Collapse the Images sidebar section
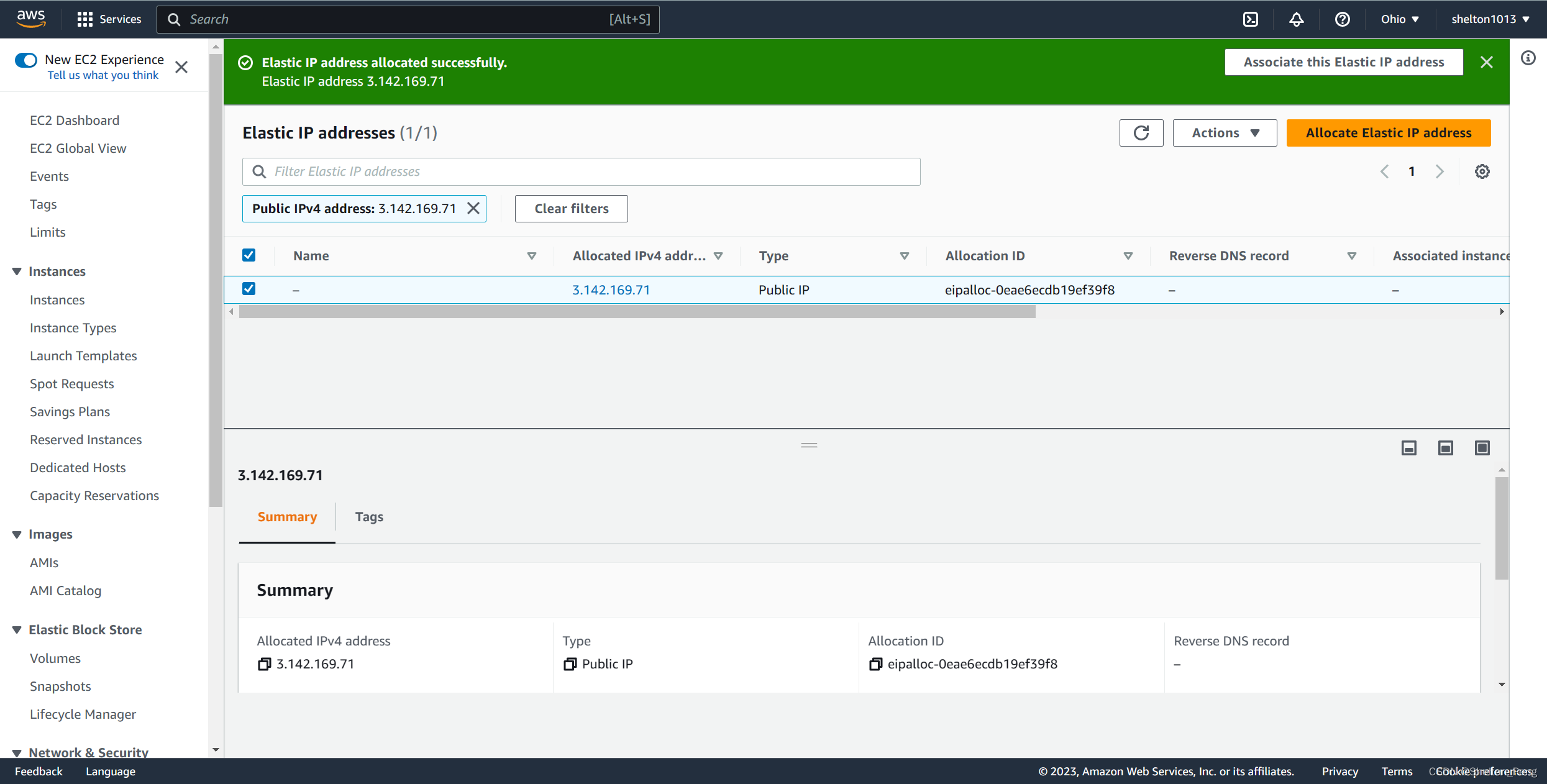 17,534
